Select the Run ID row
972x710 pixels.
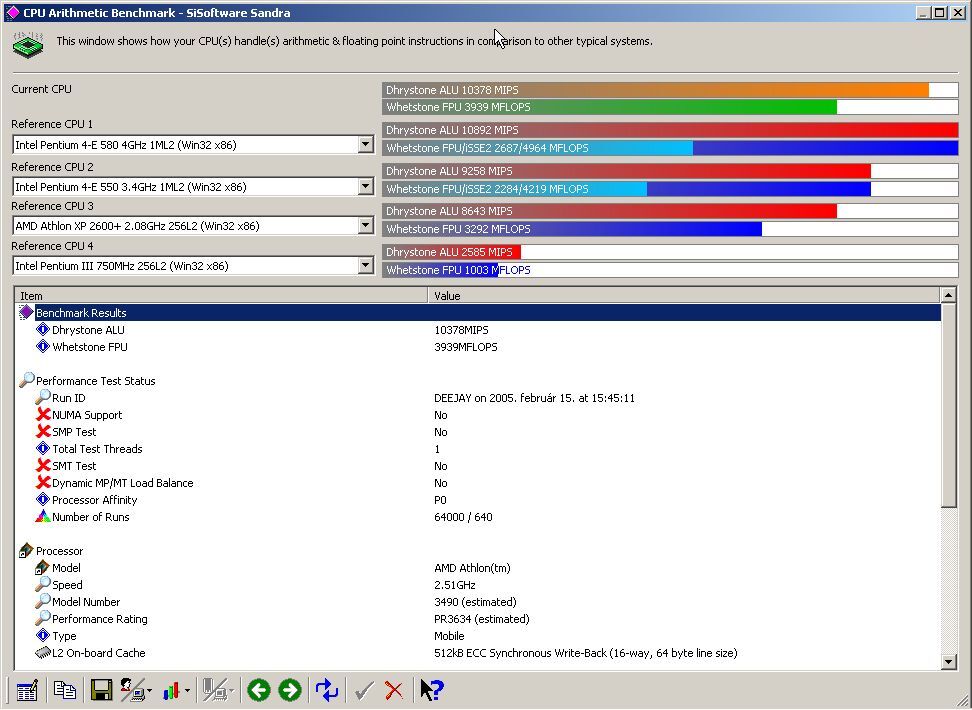(477, 397)
